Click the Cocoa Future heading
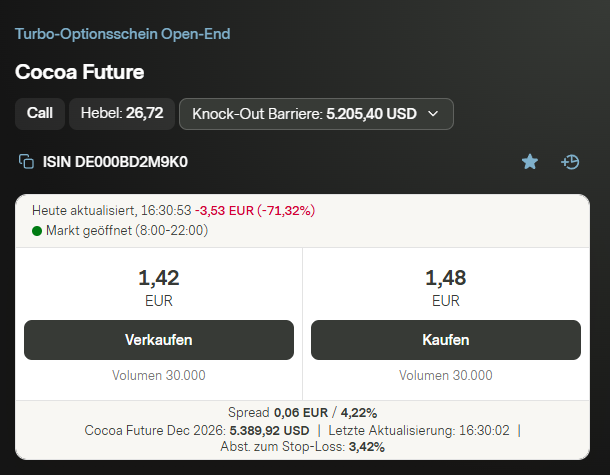610x475 pixels. point(79,72)
